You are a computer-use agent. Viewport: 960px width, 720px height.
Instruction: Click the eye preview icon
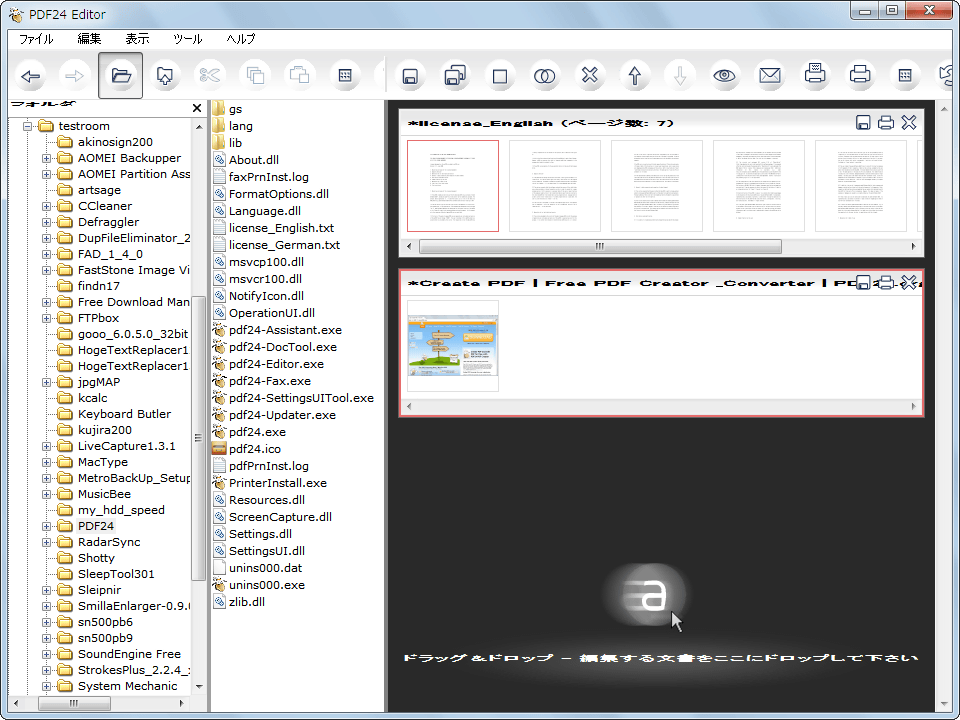tap(724, 76)
